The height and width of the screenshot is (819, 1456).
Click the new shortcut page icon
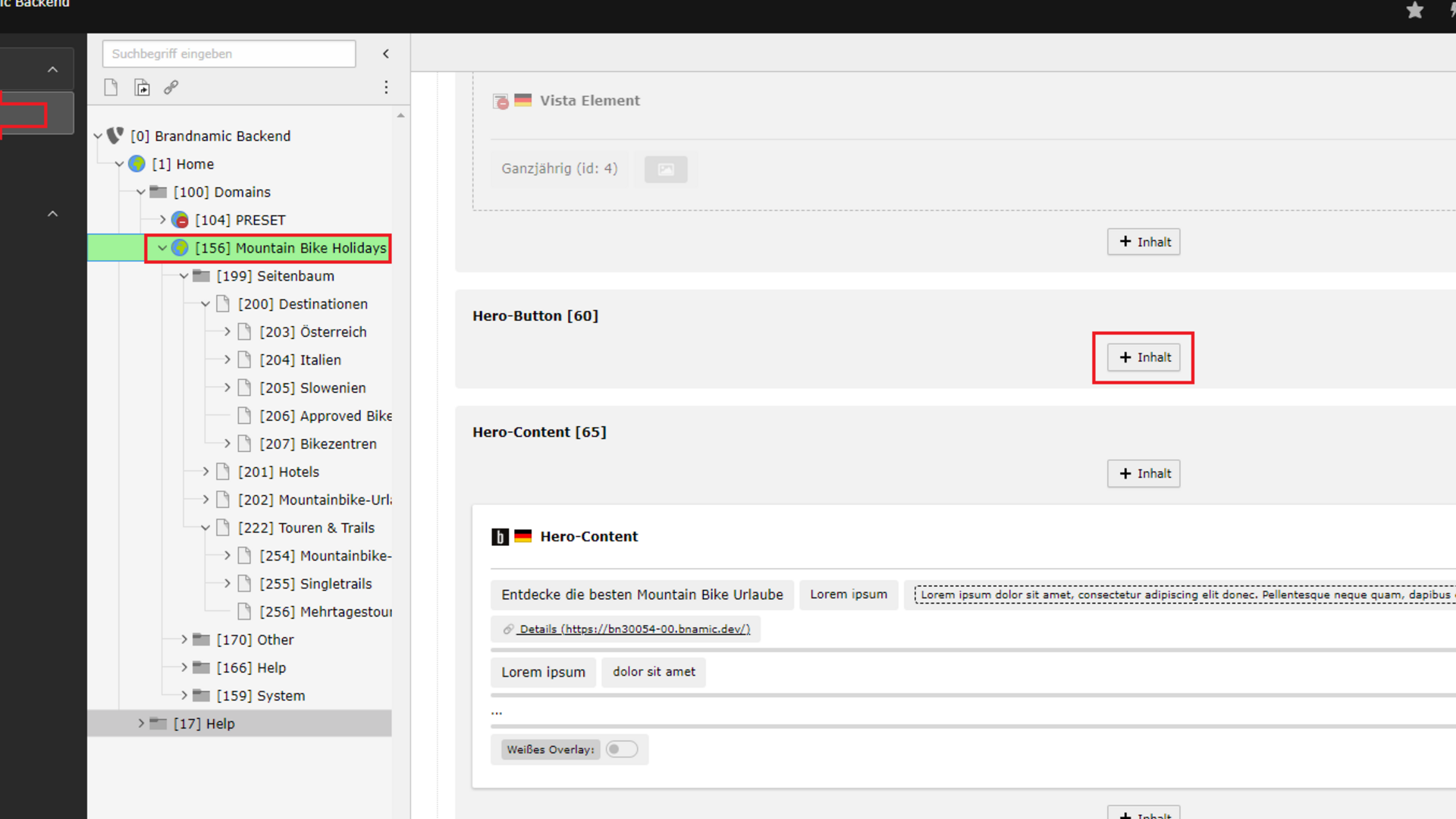142,88
